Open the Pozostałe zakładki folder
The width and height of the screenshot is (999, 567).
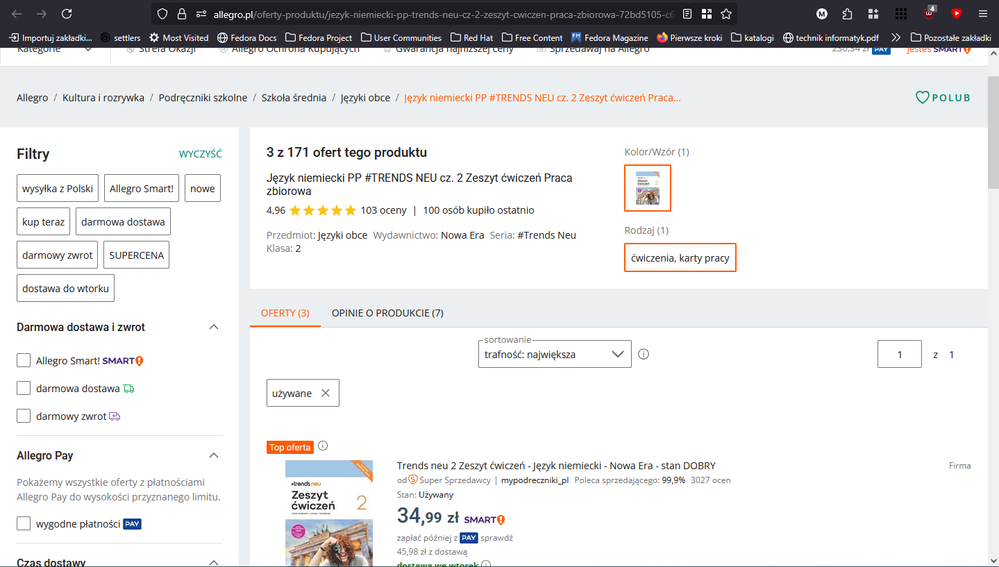(951, 38)
